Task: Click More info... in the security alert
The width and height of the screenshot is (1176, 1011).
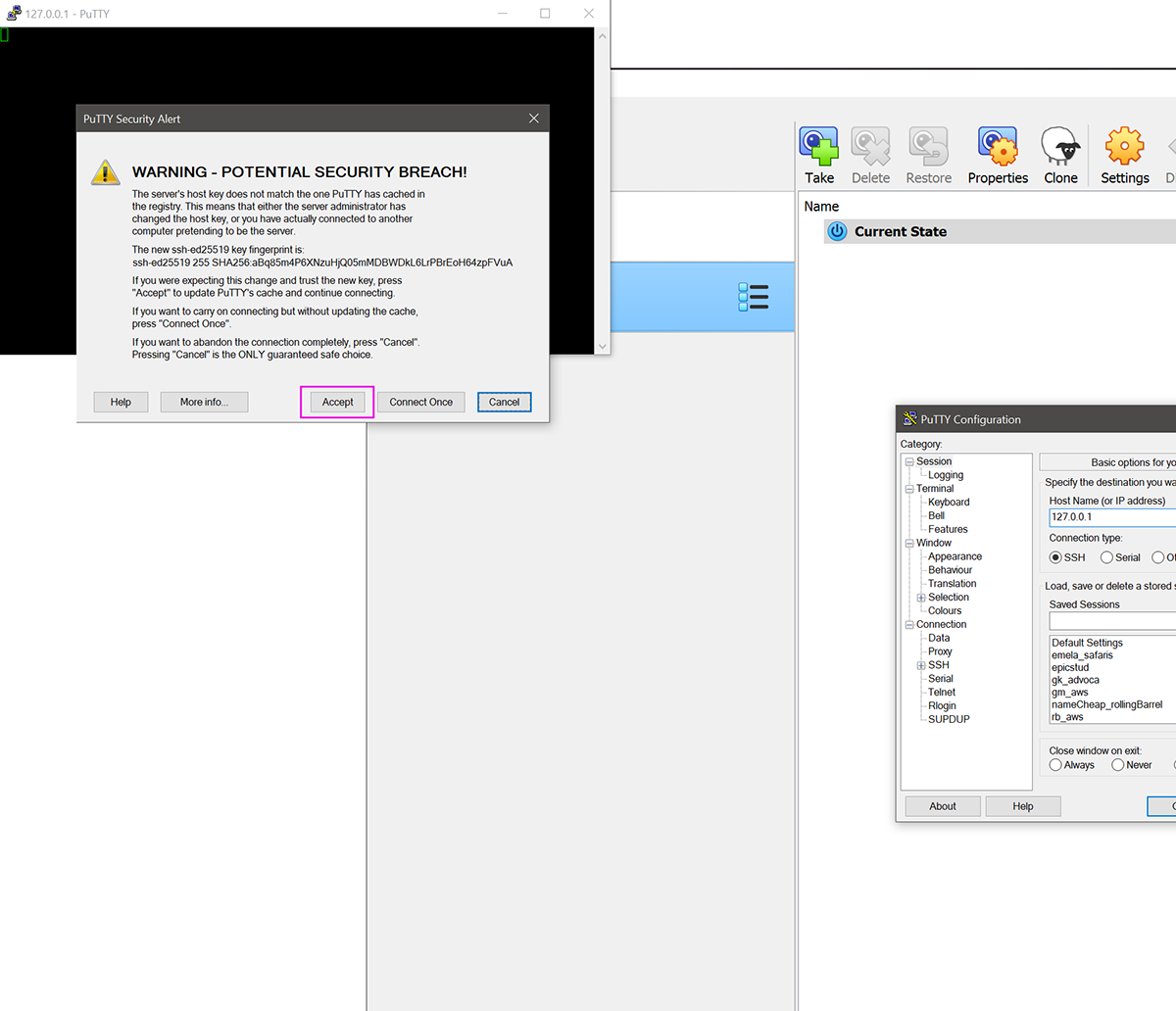Action: pos(204,402)
